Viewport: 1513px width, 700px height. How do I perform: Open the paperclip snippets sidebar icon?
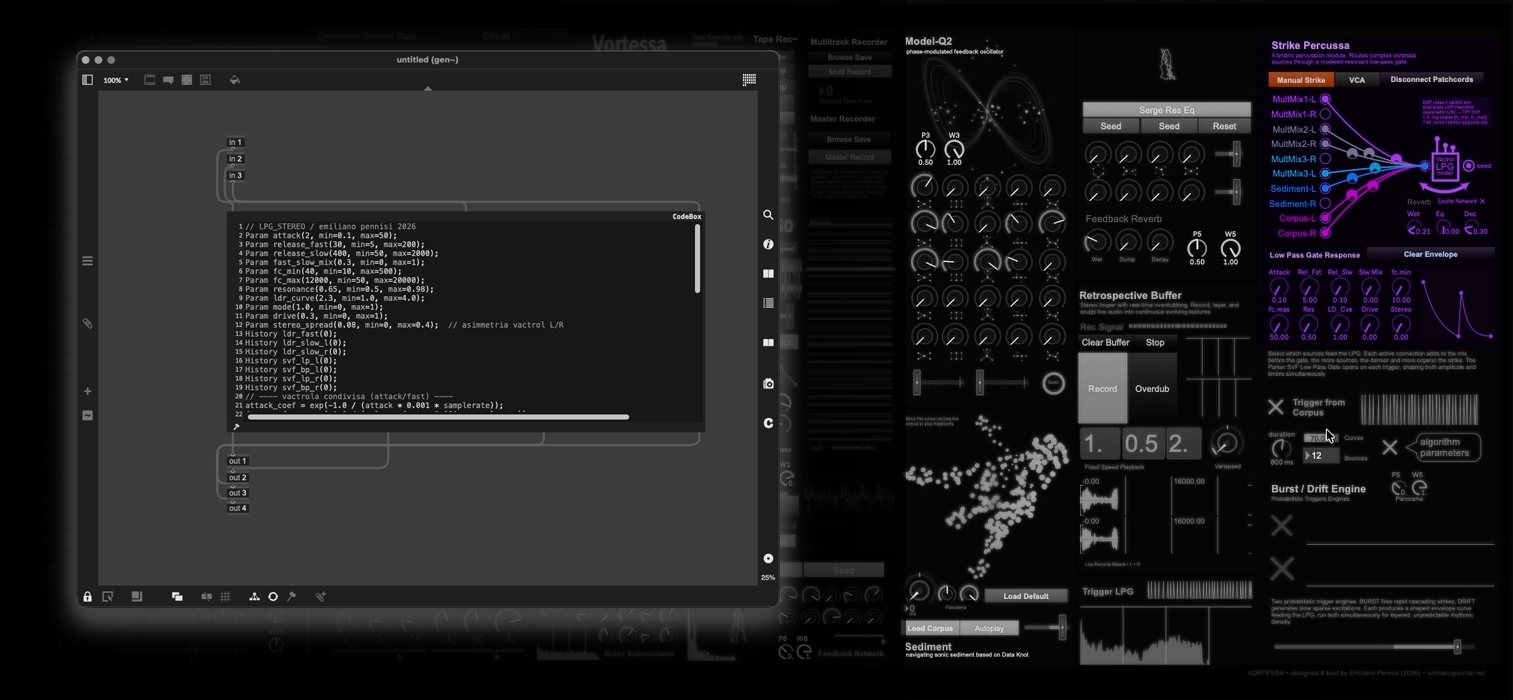click(88, 323)
